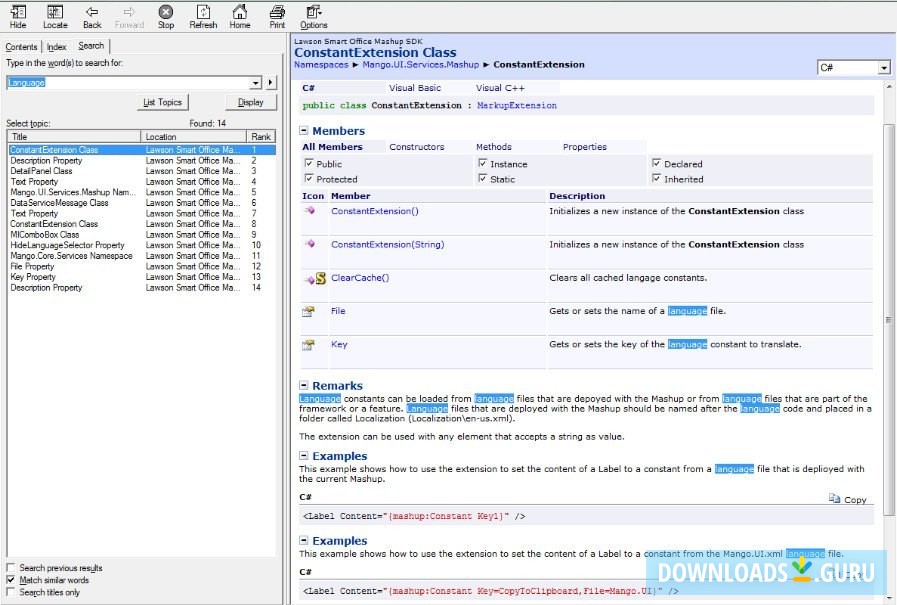Select DetailPanel Class in results list
Image resolution: width=897 pixels, height=605 pixels.
[x=41, y=171]
